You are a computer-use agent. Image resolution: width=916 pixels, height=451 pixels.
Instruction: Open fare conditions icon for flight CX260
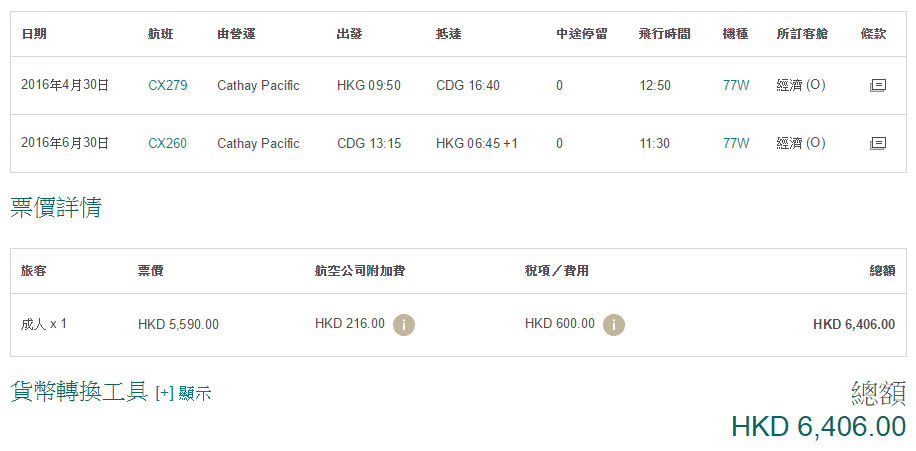click(878, 144)
